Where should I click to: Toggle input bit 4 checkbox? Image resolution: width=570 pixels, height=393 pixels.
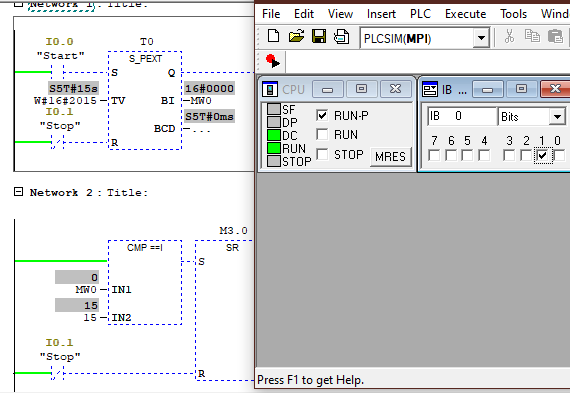click(x=484, y=156)
